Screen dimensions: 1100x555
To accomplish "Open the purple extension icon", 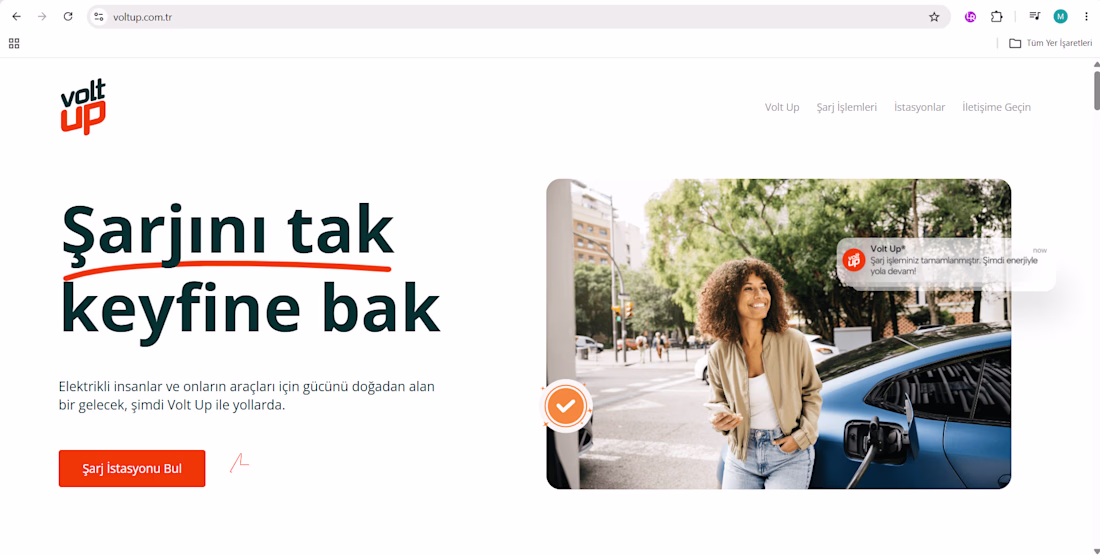I will [970, 17].
